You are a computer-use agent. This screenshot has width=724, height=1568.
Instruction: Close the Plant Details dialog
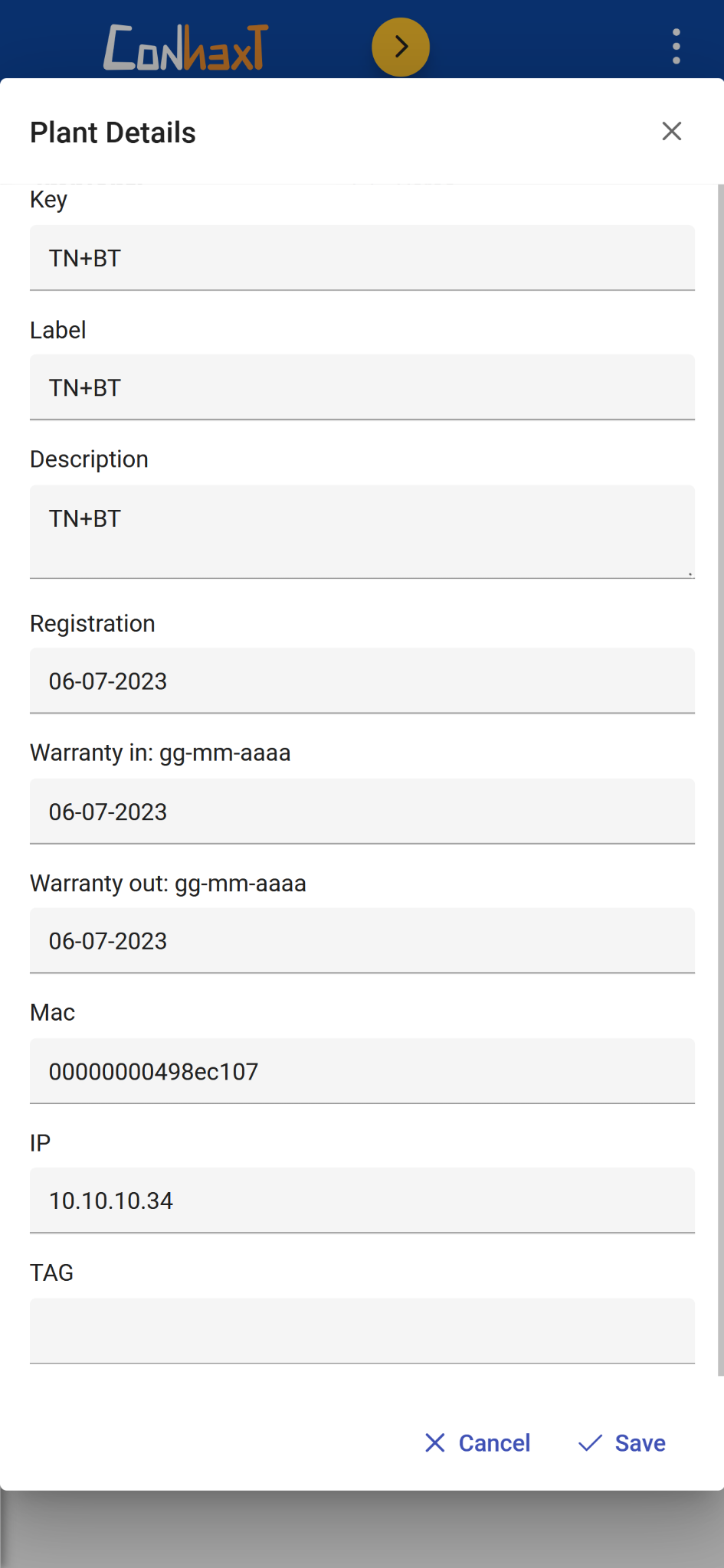coord(671,132)
